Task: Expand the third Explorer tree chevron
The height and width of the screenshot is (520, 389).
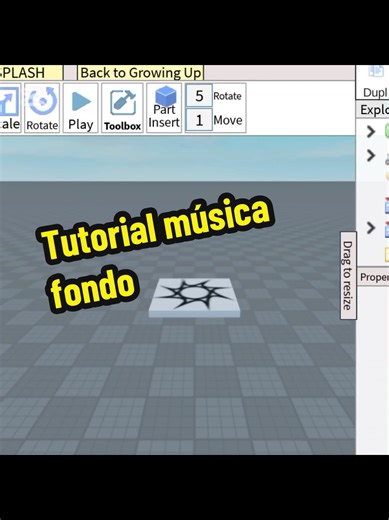Action: (x=371, y=228)
